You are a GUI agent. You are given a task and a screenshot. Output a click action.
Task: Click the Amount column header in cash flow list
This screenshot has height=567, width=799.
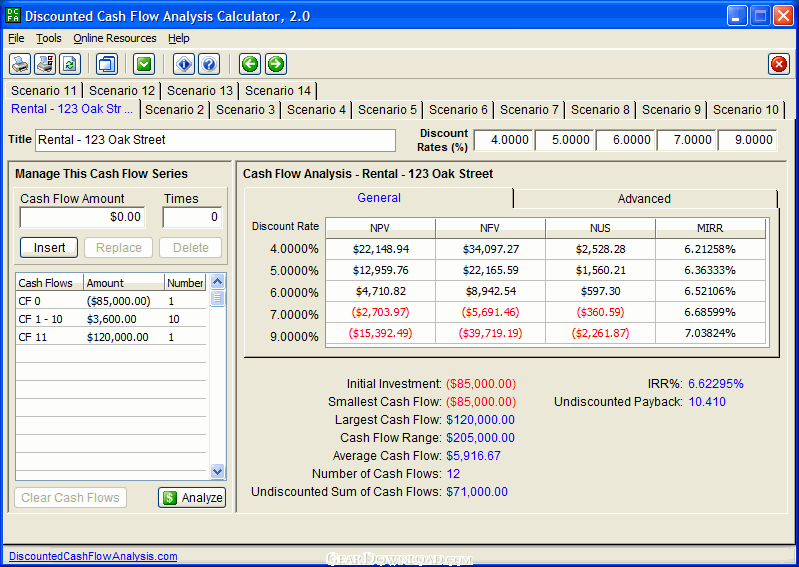pyautogui.click(x=124, y=283)
